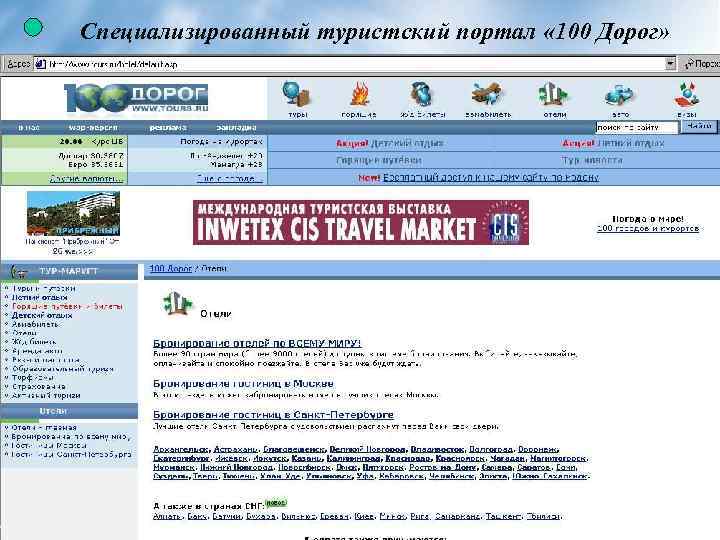Click the page icon in address bar
Image resolution: width=720 pixels, height=540 pixels.
[40, 64]
